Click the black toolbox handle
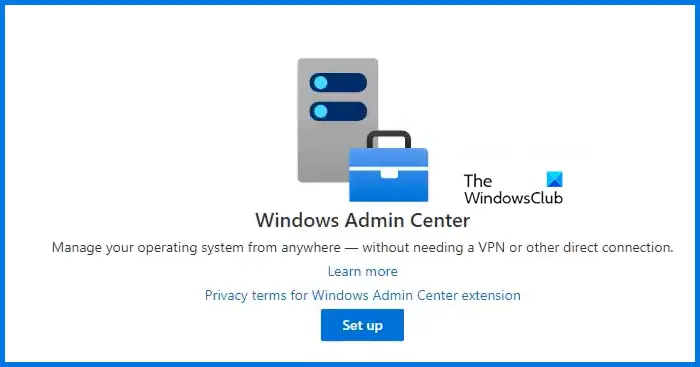The height and width of the screenshot is (367, 700). 389,139
